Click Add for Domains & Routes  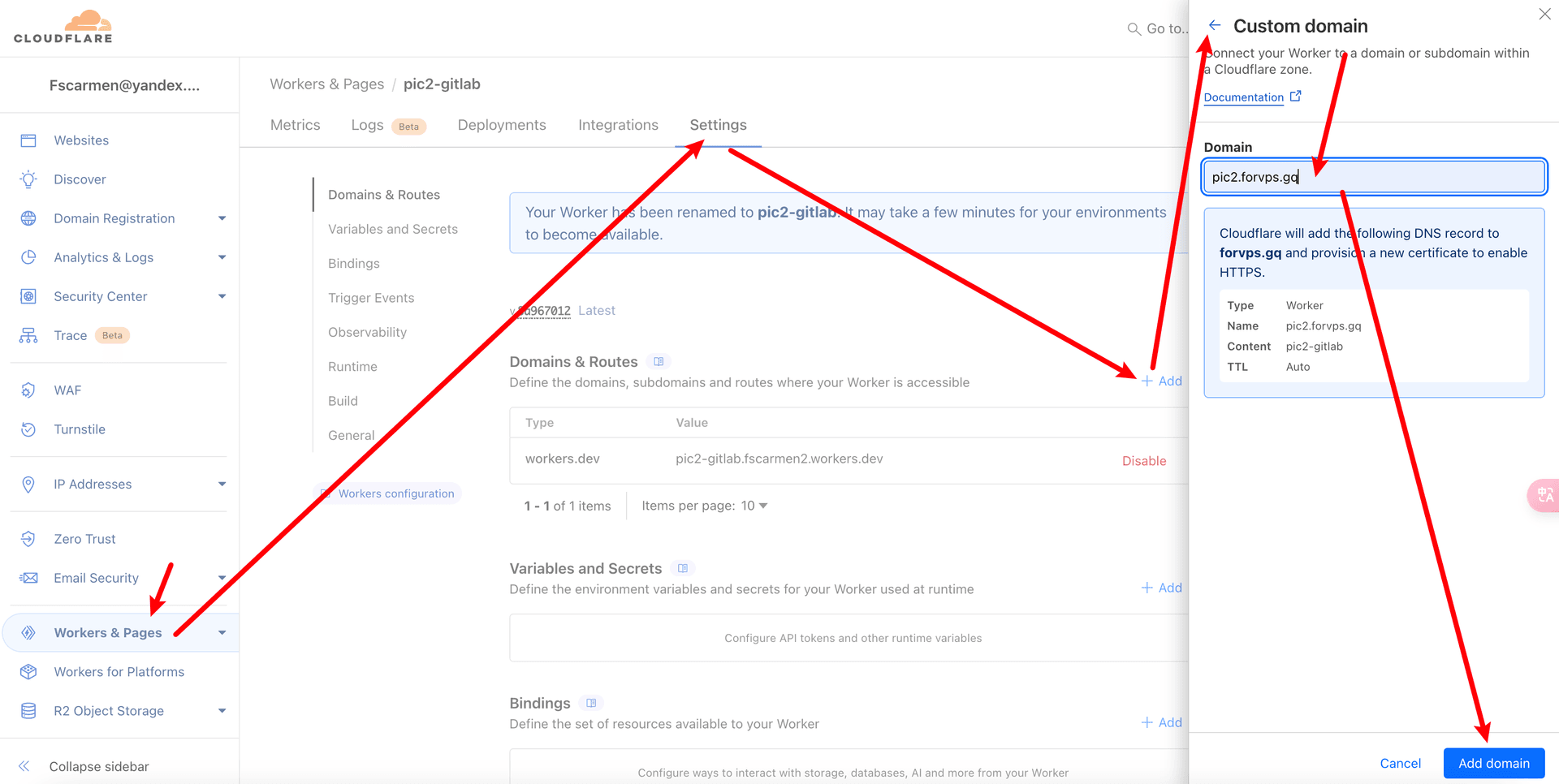pyautogui.click(x=1162, y=381)
